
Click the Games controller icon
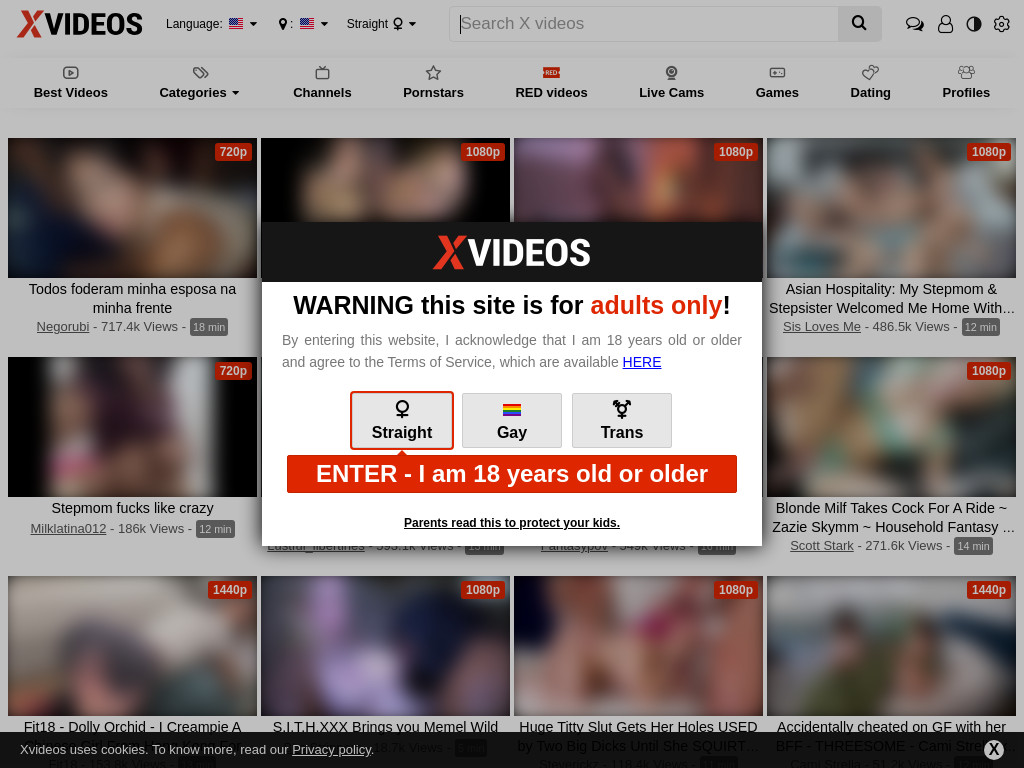click(x=777, y=73)
